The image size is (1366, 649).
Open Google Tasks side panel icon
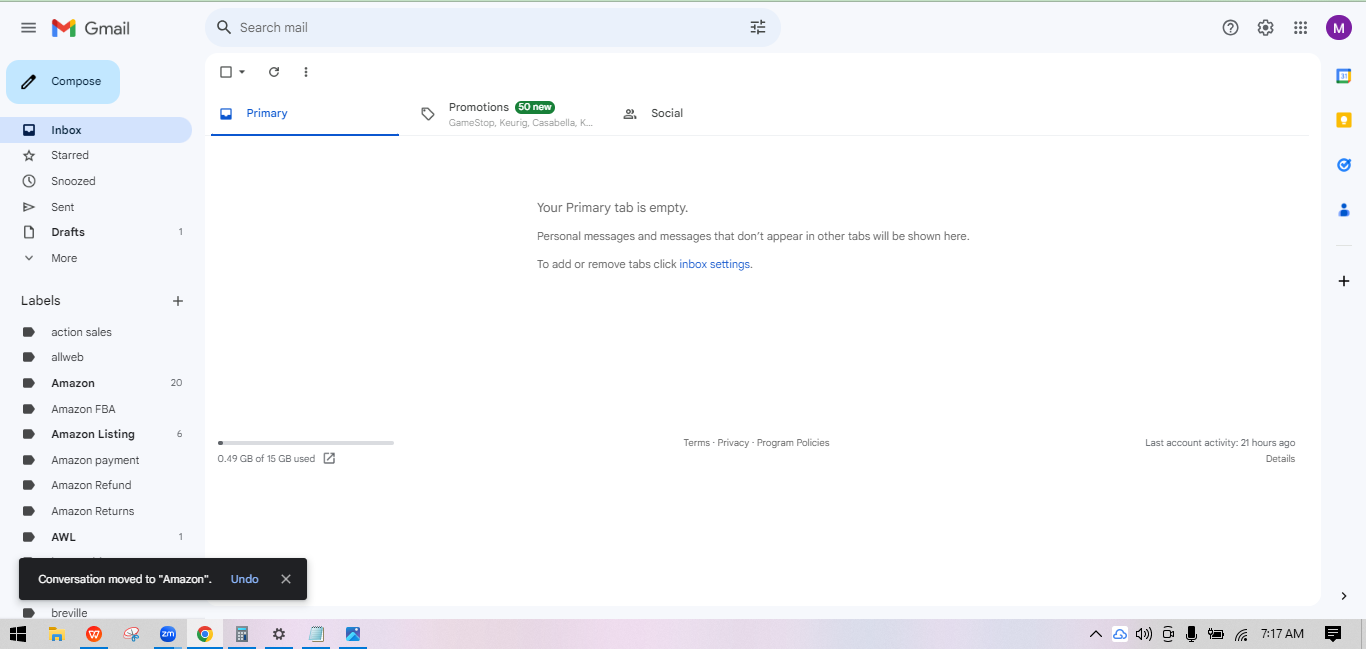(x=1344, y=165)
